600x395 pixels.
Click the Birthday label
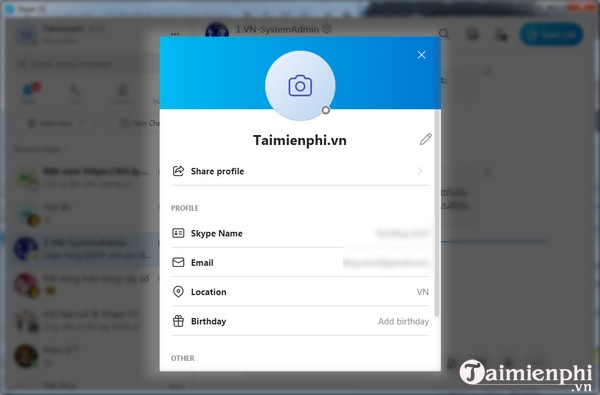coord(209,321)
